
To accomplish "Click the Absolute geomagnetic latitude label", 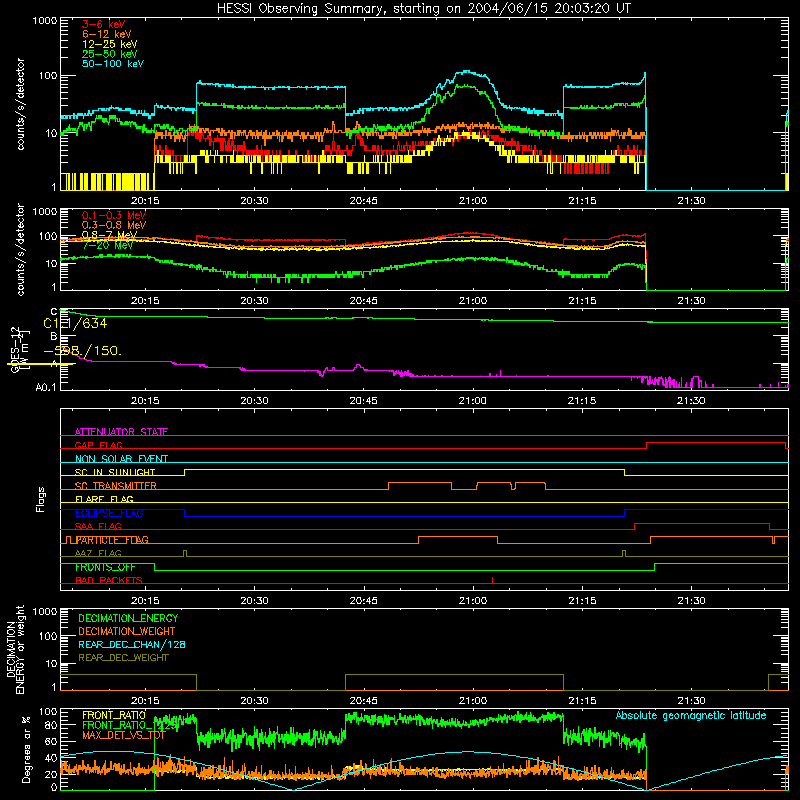I will (x=691, y=716).
